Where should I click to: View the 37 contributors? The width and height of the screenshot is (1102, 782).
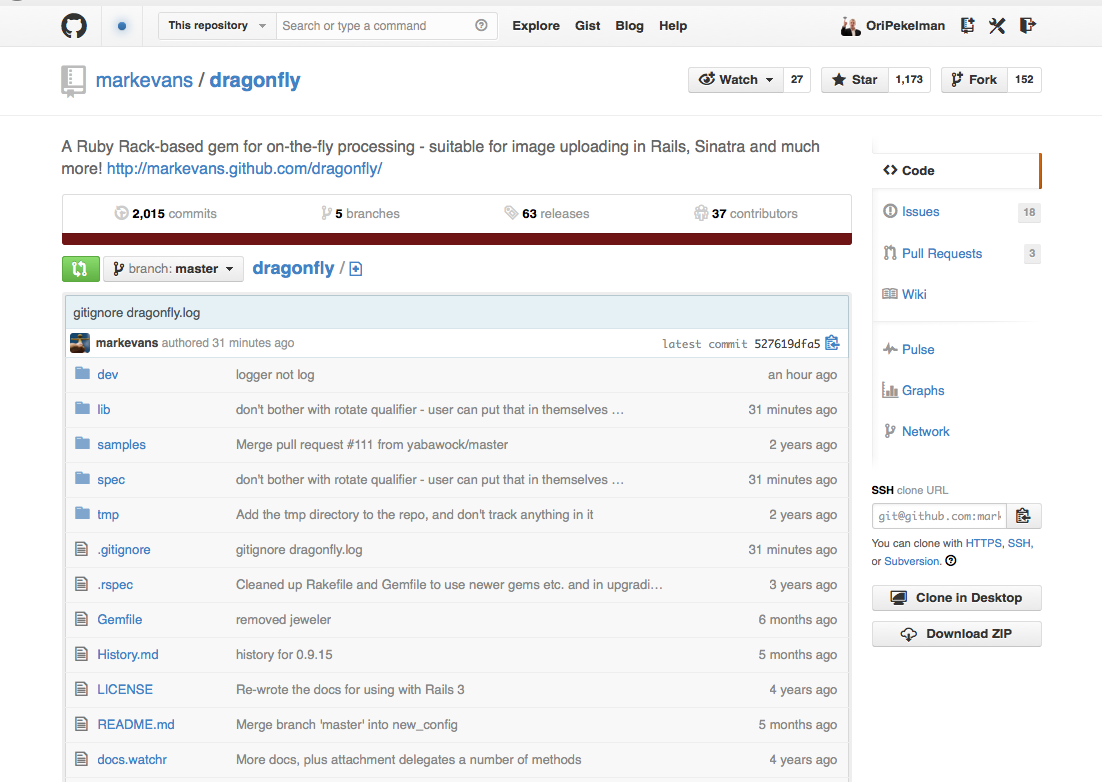pos(746,214)
